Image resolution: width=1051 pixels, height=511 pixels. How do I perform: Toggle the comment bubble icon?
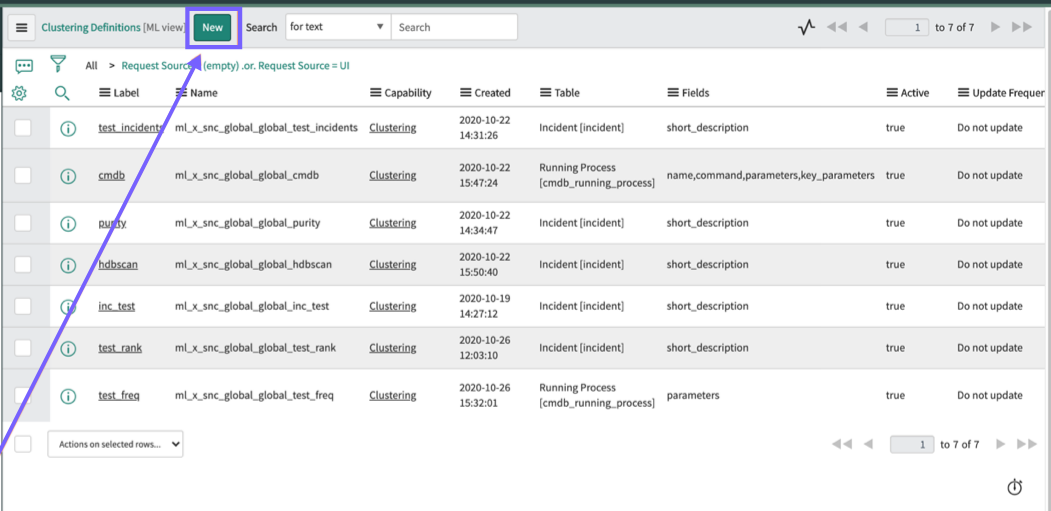pos(24,66)
